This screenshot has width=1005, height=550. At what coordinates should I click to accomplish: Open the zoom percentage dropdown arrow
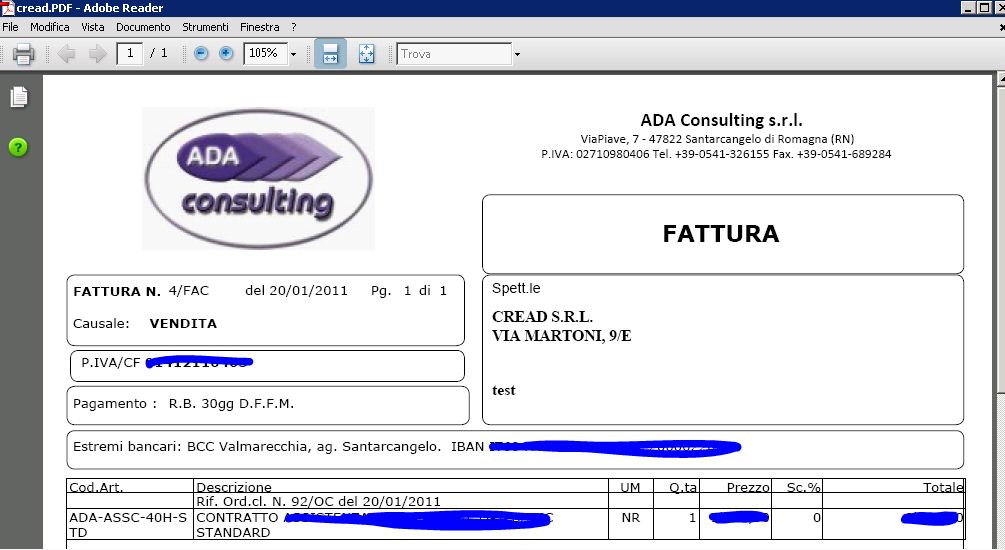(294, 54)
